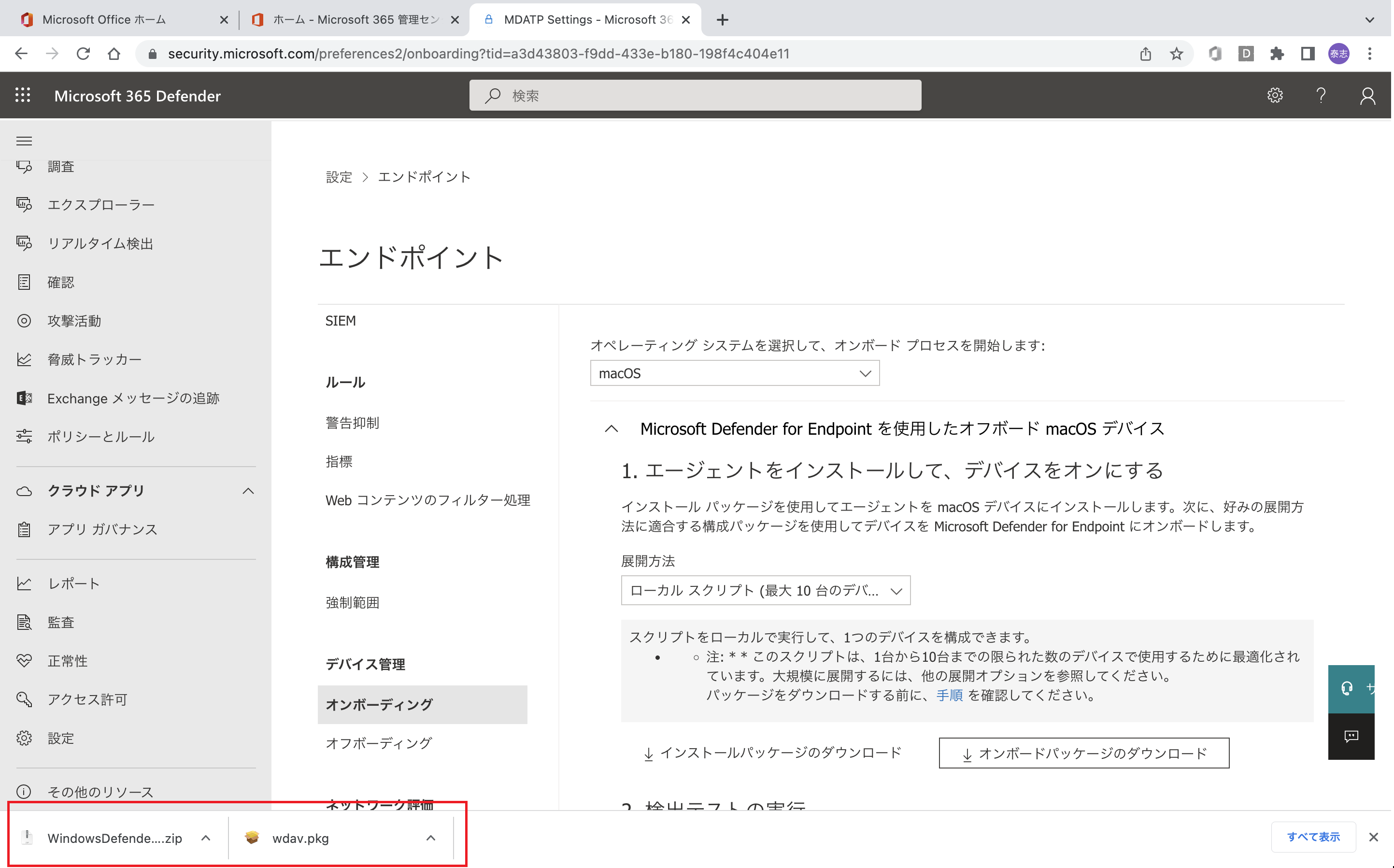Open 設定 in the sidebar
Viewport: 1394px width, 868px height.
[x=61, y=738]
